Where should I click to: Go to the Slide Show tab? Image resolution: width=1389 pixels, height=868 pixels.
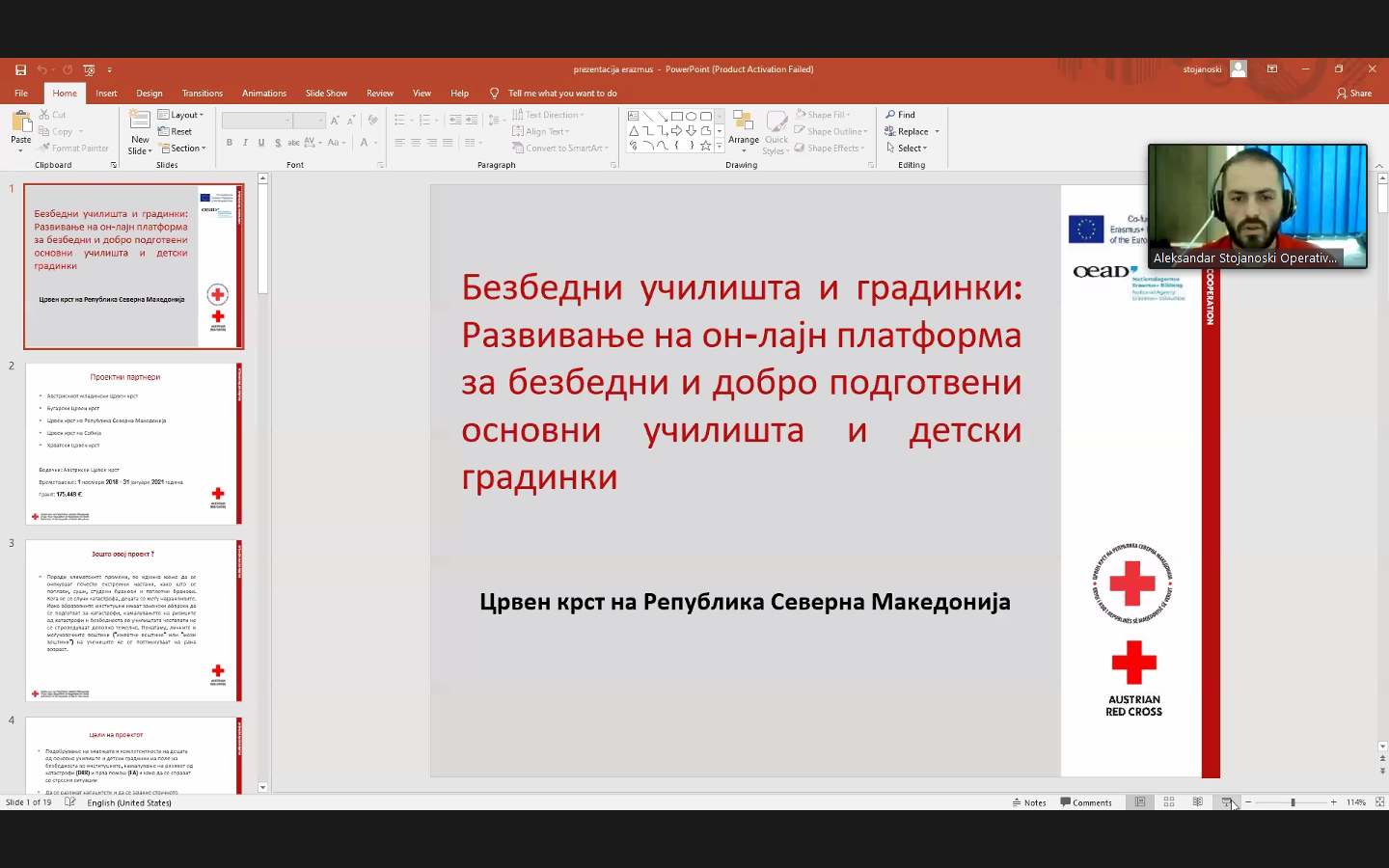coord(326,94)
